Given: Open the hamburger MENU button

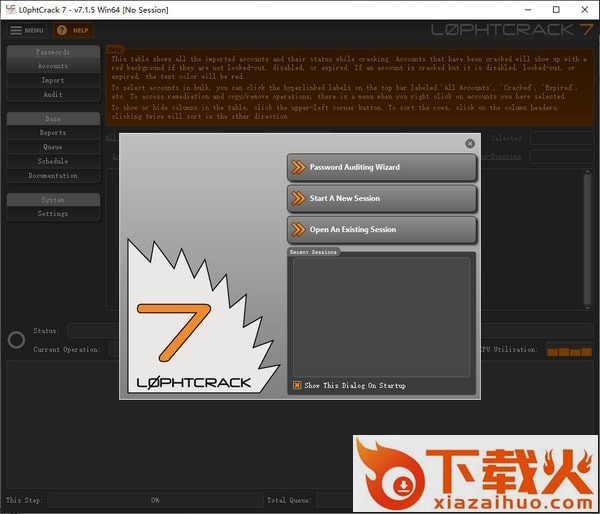Looking at the screenshot, I should point(26,30).
